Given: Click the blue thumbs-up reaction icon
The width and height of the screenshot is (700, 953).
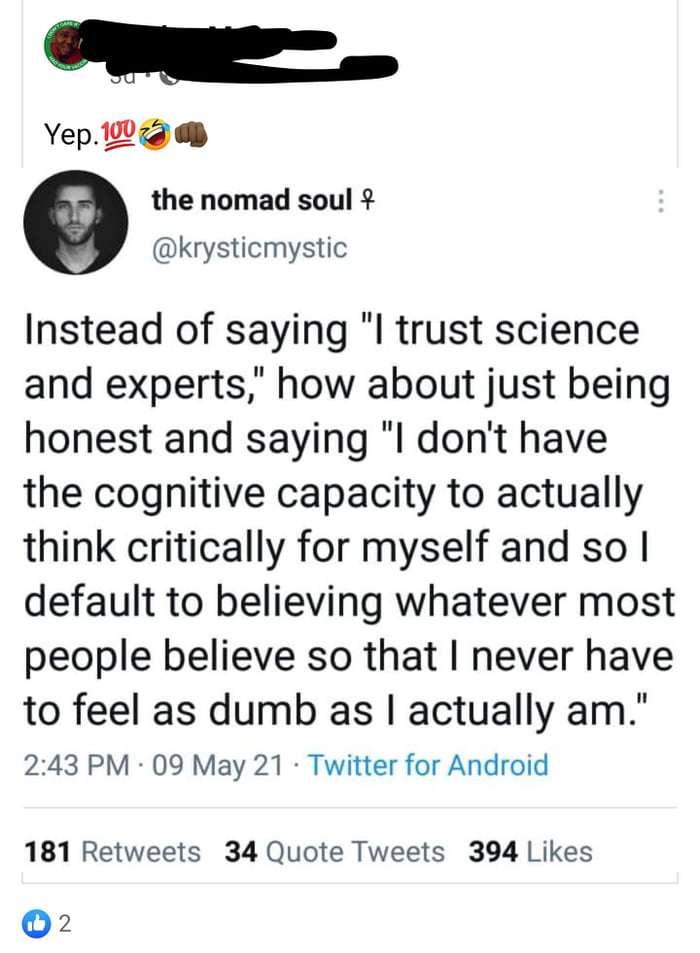Looking at the screenshot, I should 36,923.
